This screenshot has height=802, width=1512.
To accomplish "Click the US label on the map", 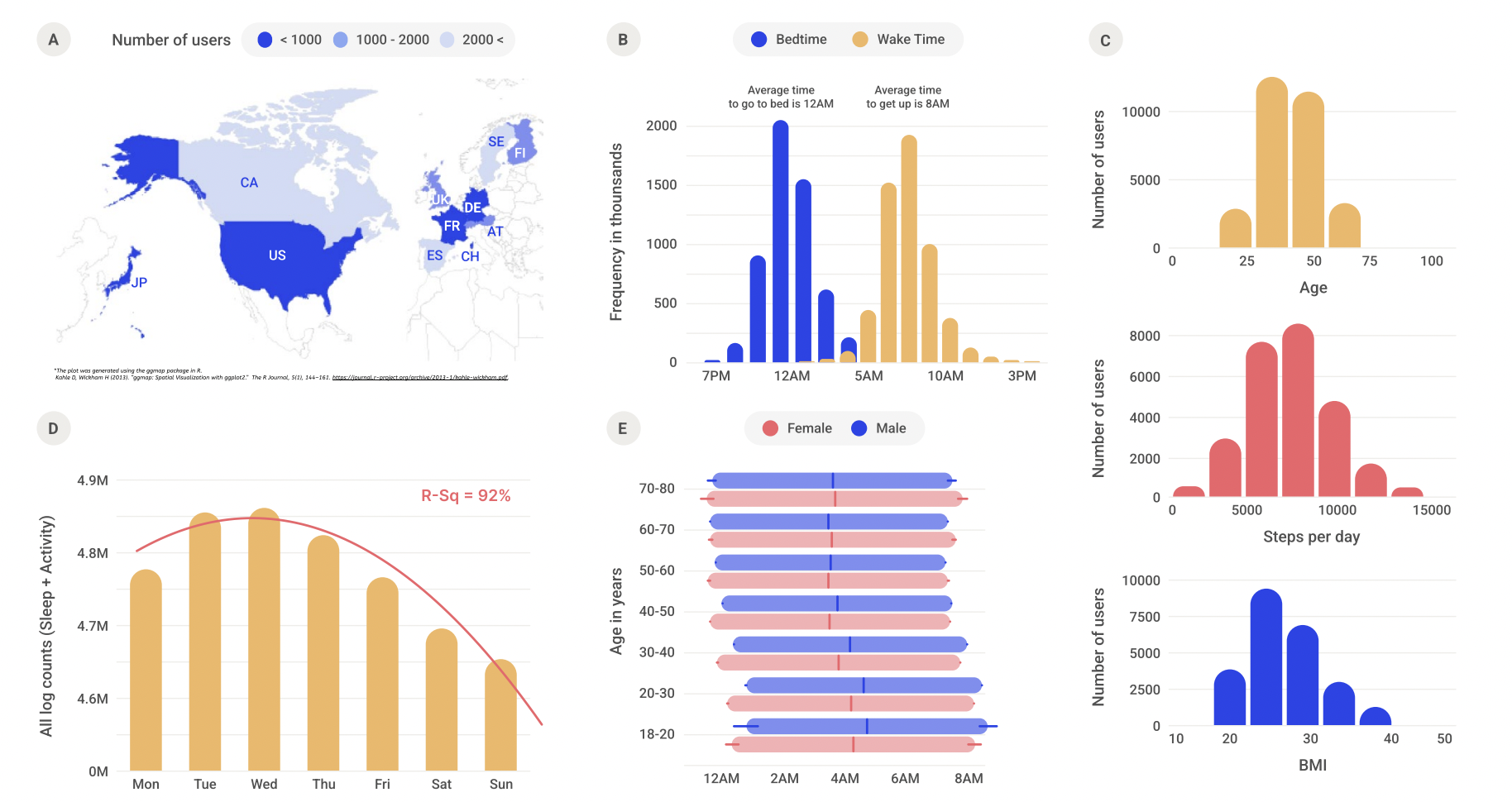I will [277, 255].
